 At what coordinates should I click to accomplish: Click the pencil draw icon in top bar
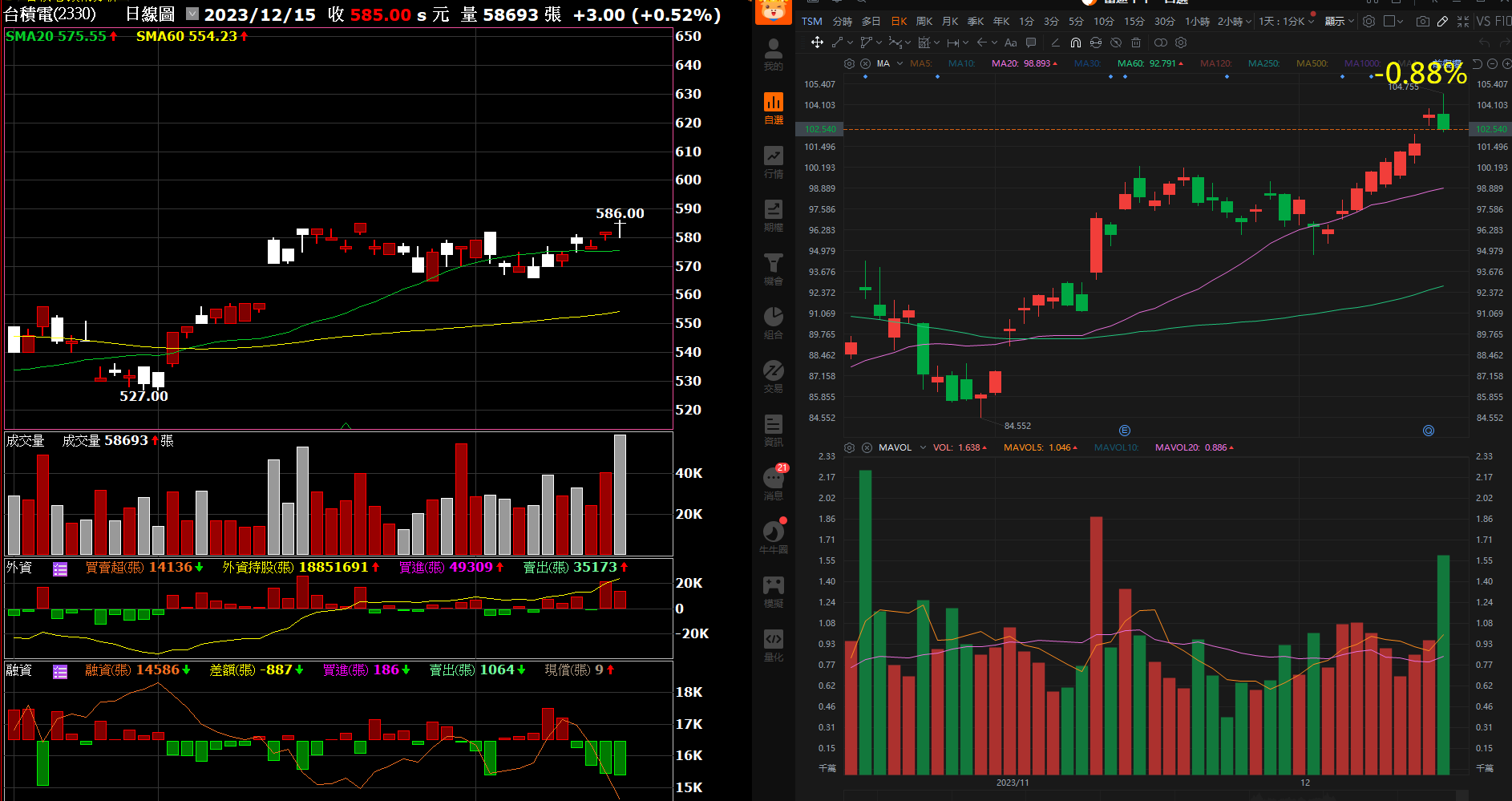coord(1443,22)
